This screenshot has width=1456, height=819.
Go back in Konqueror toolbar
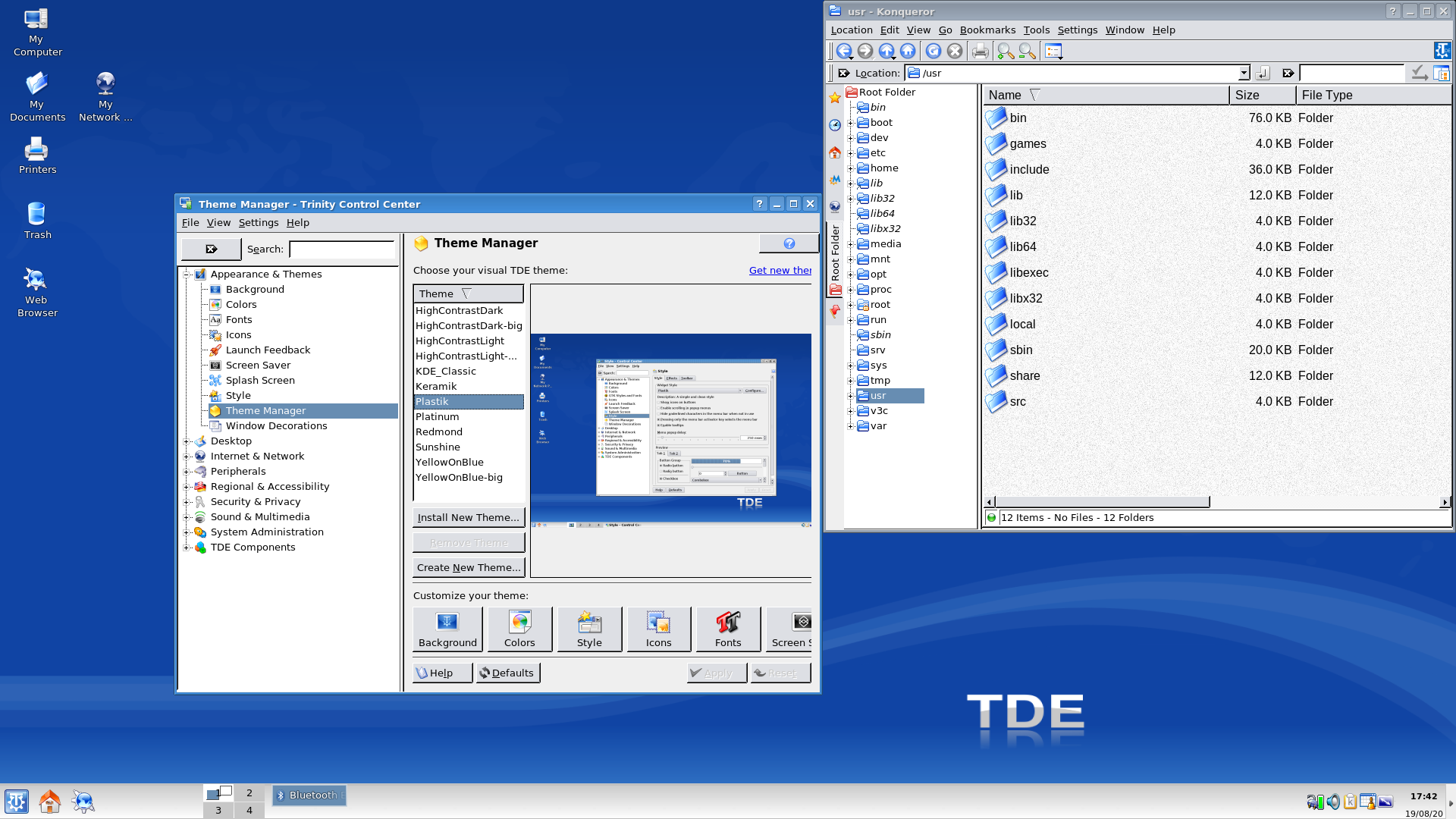click(843, 51)
